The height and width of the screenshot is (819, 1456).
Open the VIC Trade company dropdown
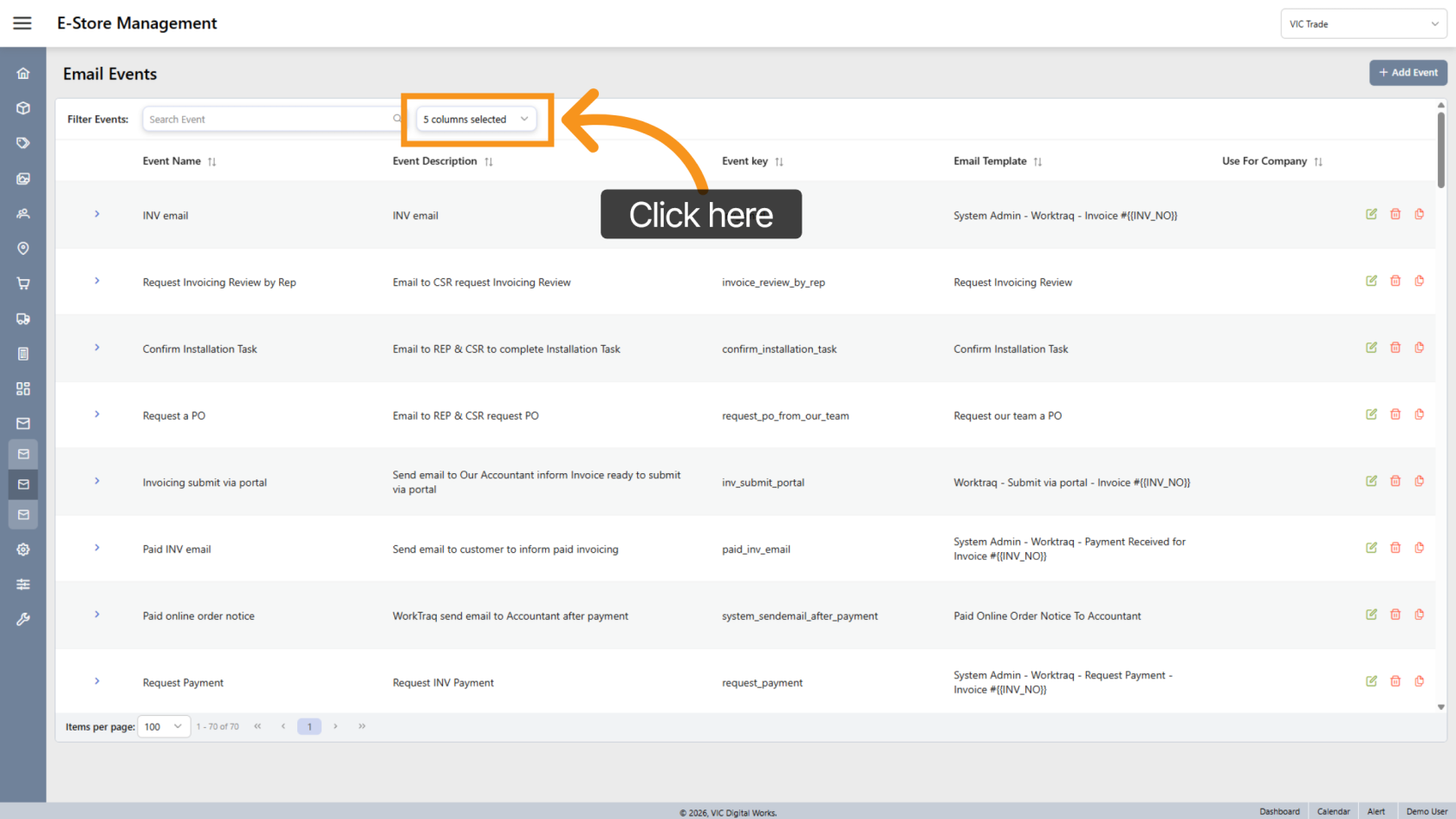coord(1362,24)
